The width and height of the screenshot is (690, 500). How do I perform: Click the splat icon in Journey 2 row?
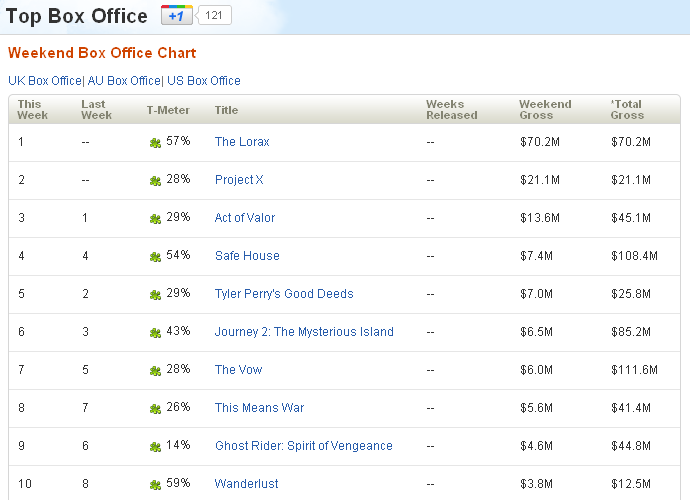[x=155, y=333]
